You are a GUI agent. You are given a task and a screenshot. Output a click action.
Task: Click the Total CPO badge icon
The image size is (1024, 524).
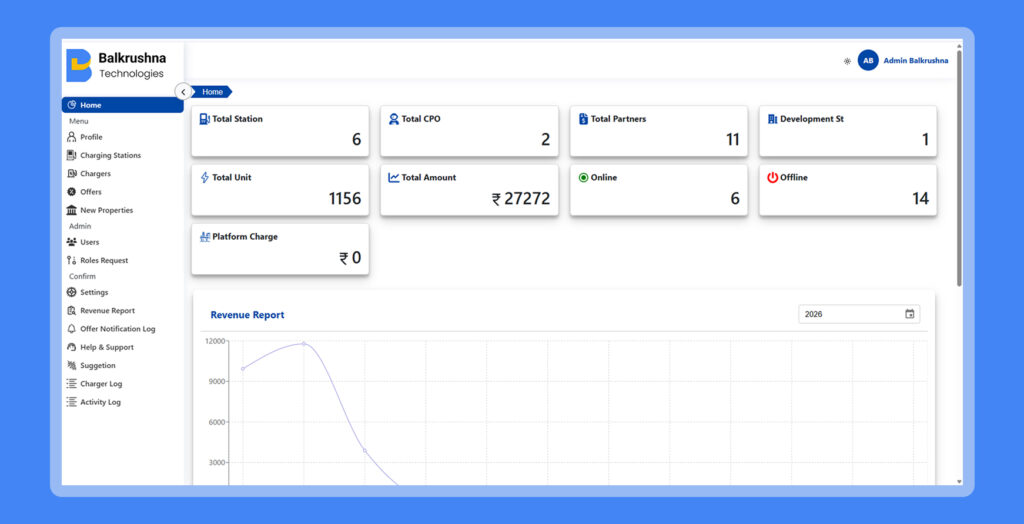(x=394, y=119)
